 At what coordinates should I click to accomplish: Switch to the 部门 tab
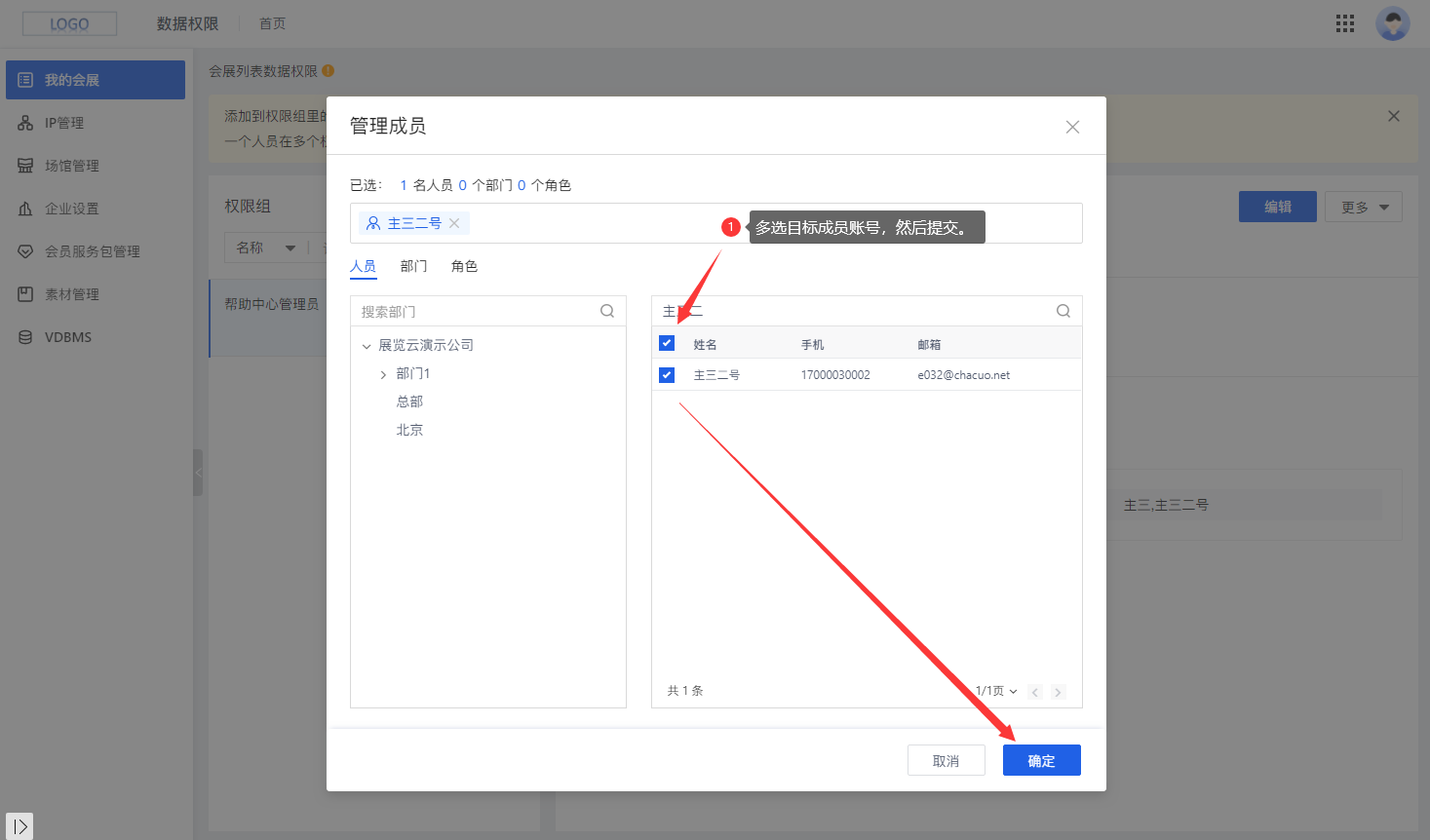click(x=413, y=266)
